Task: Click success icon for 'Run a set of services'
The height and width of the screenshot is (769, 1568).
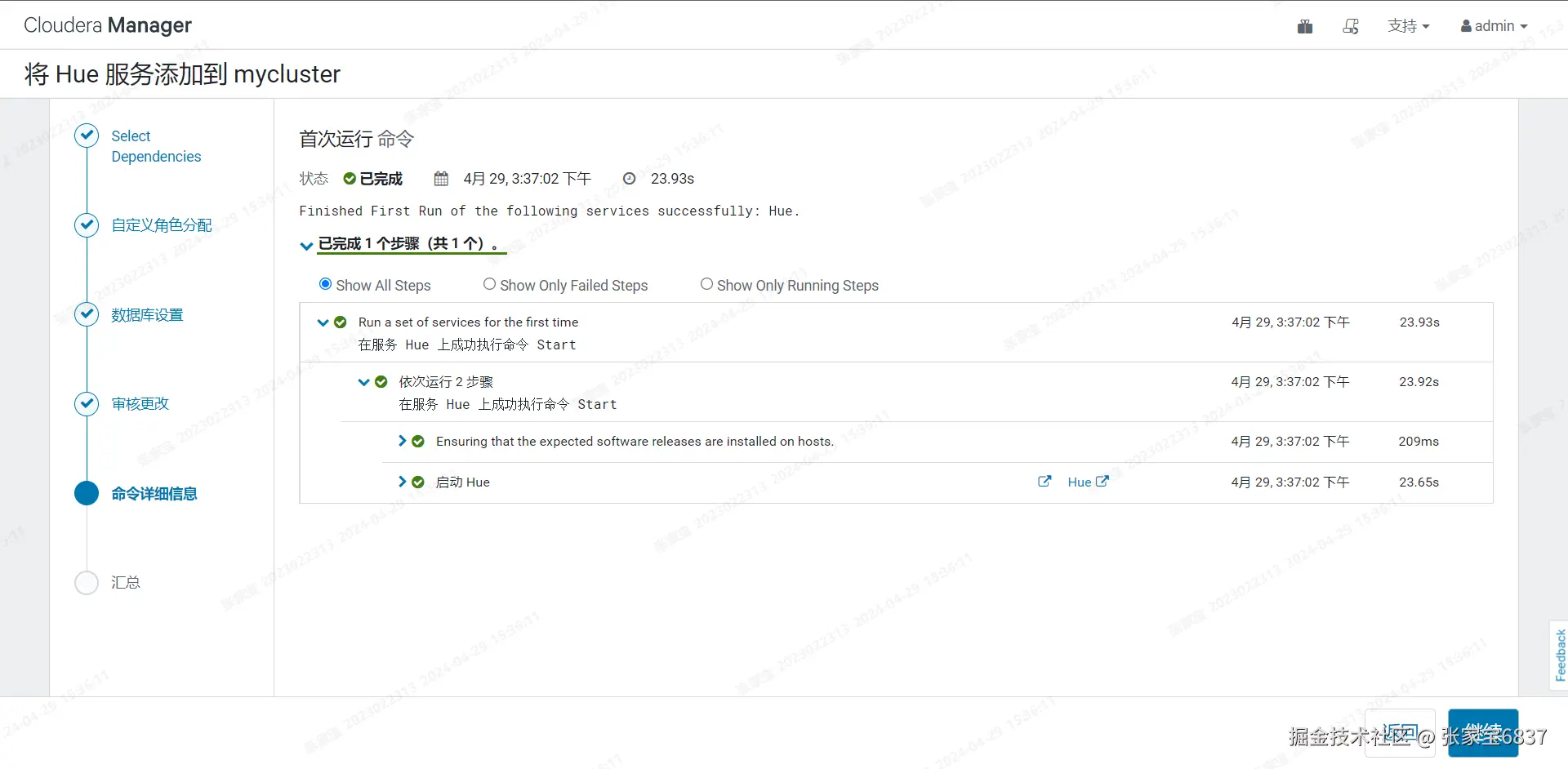Action: [x=341, y=322]
